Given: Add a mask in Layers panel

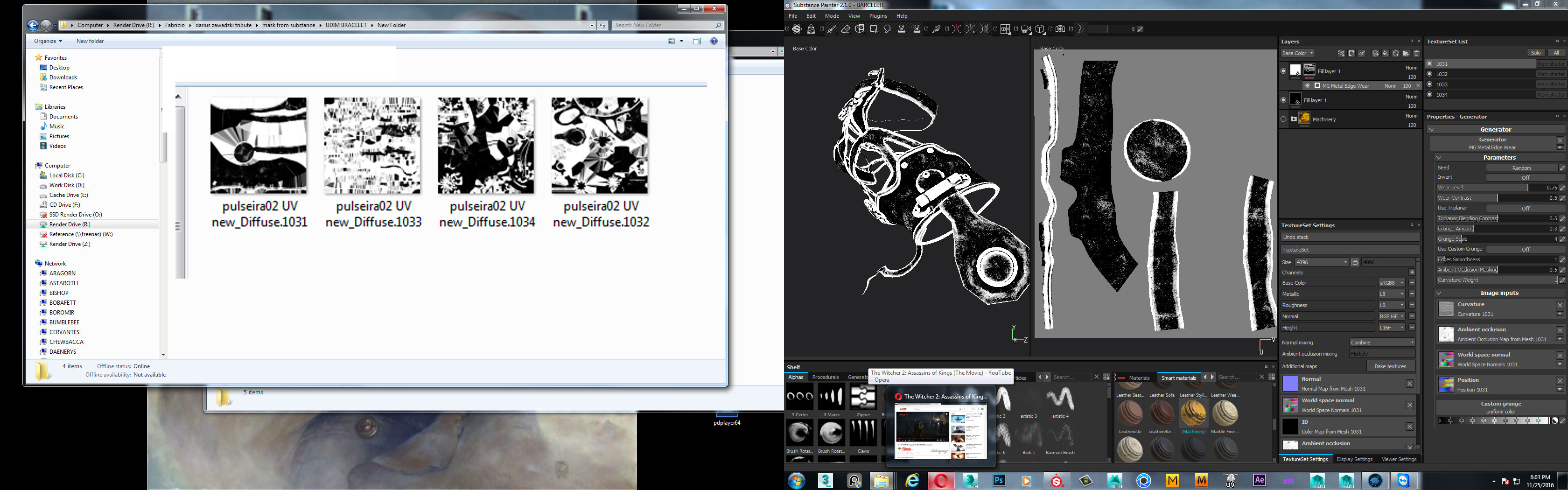Looking at the screenshot, I should click(1351, 54).
